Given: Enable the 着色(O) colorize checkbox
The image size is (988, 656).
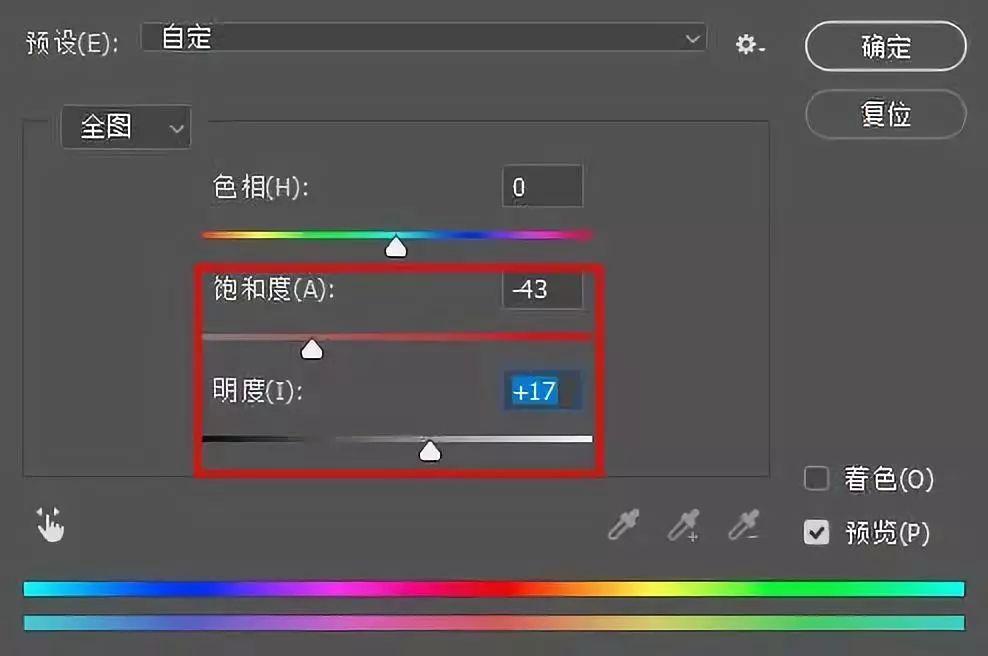Looking at the screenshot, I should (817, 478).
